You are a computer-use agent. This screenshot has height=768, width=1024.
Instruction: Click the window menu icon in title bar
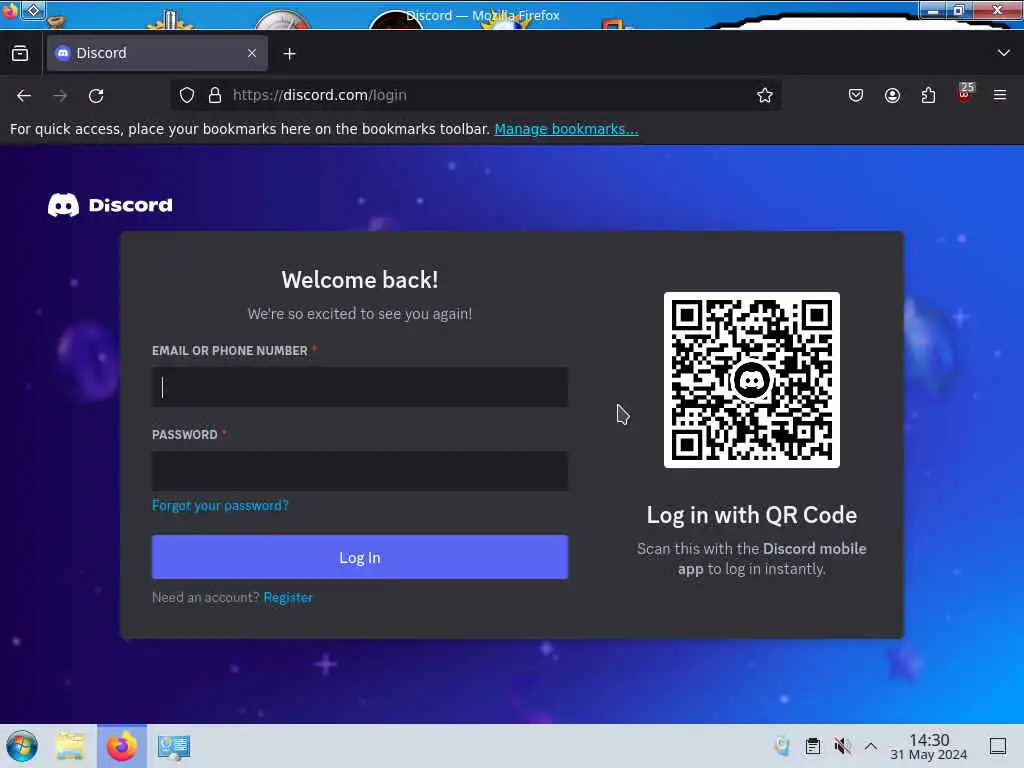coord(10,10)
